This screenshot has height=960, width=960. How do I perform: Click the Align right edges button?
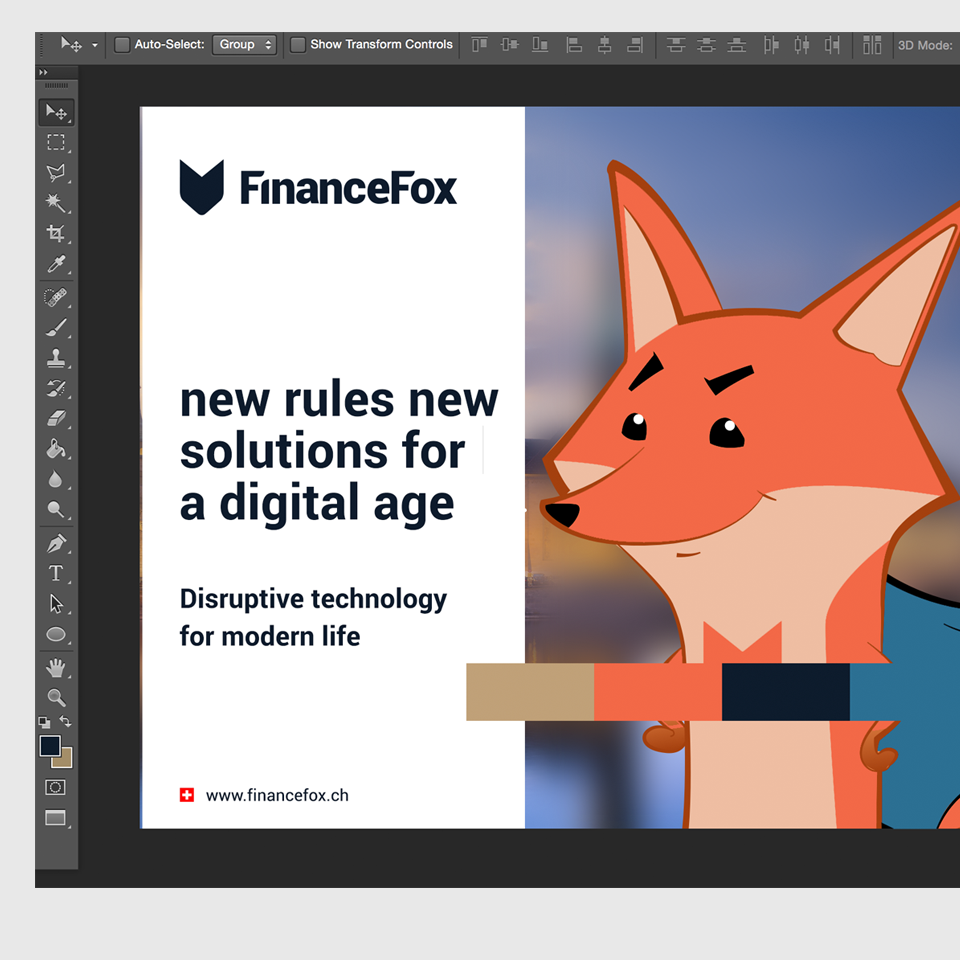click(x=635, y=45)
